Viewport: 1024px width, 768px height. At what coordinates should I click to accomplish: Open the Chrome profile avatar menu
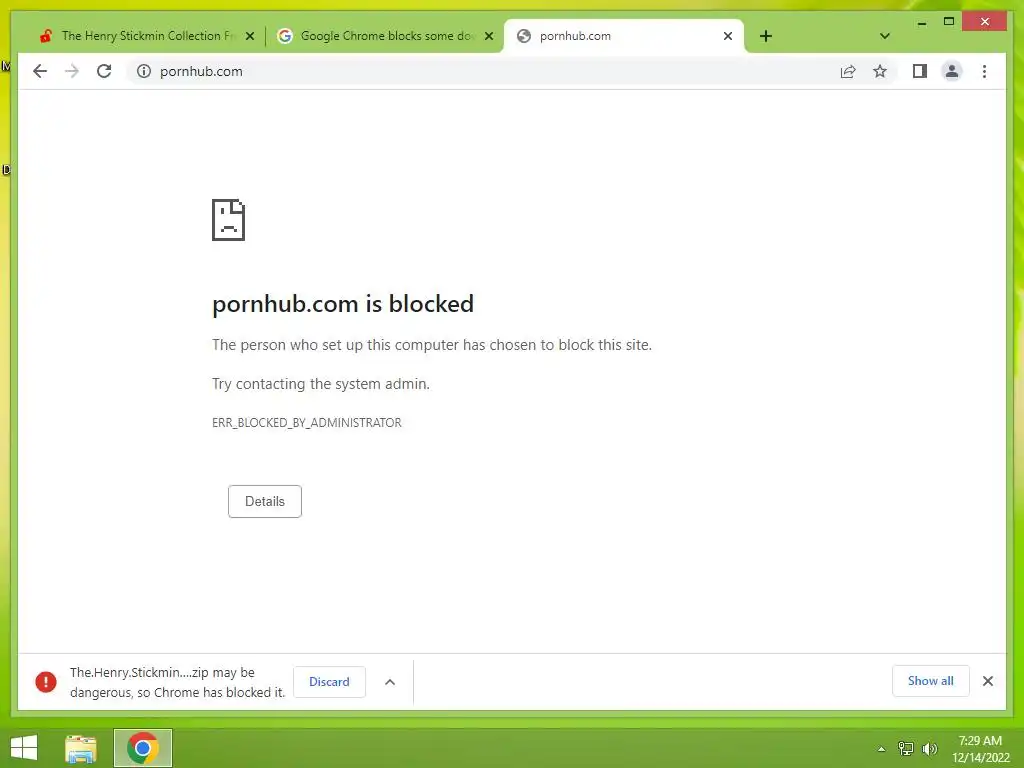(952, 71)
